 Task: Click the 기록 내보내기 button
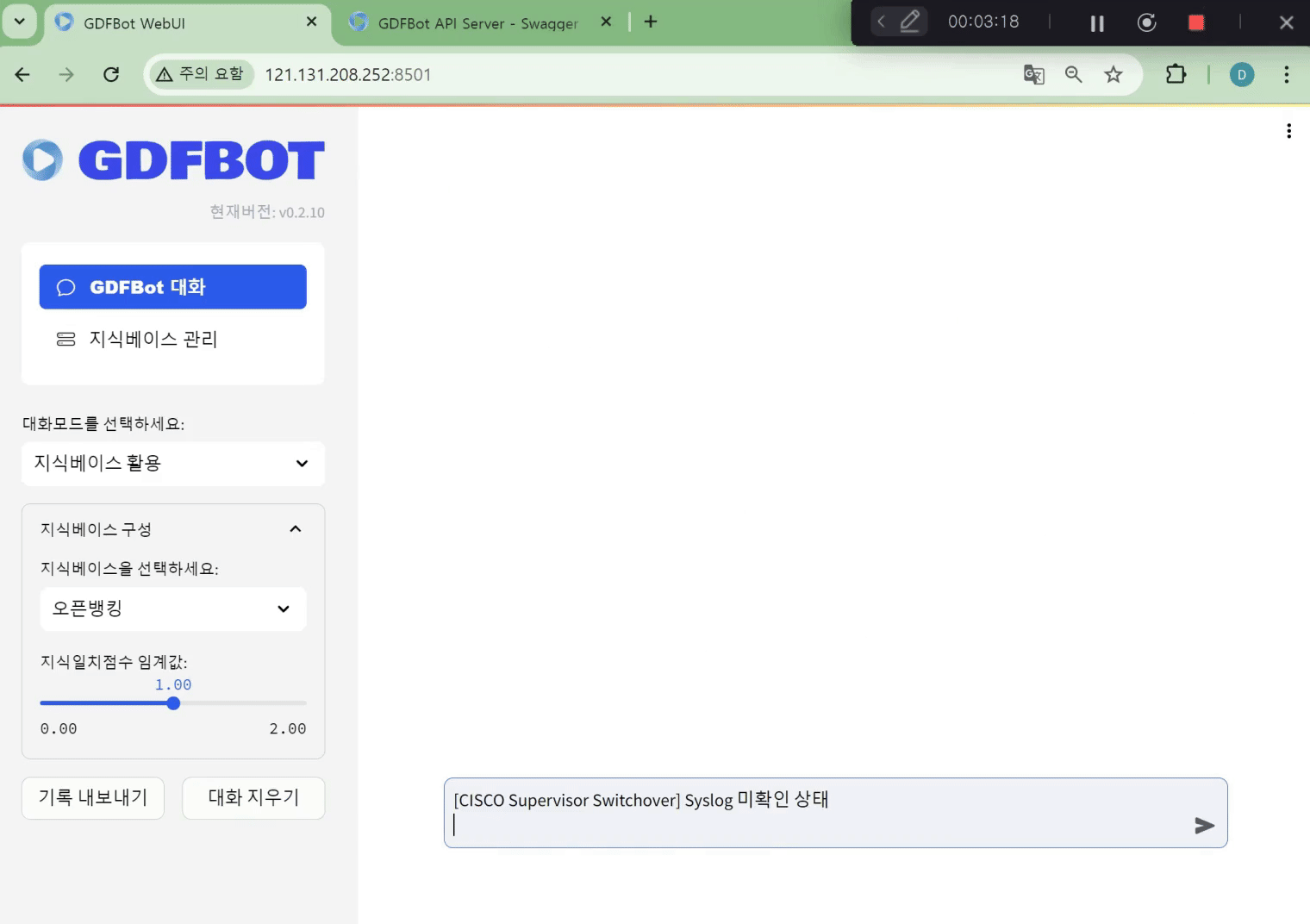(x=93, y=798)
